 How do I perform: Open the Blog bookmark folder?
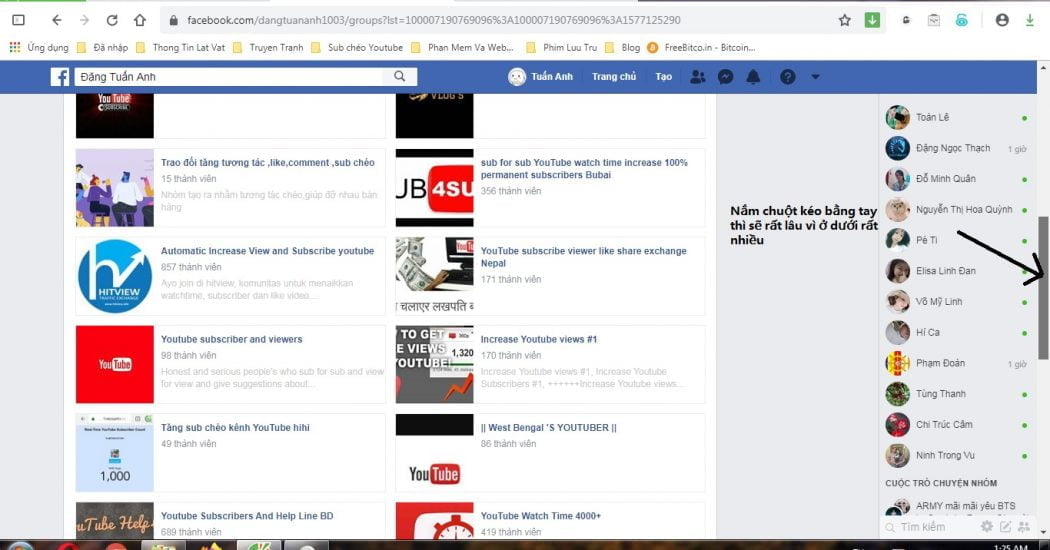[622, 48]
